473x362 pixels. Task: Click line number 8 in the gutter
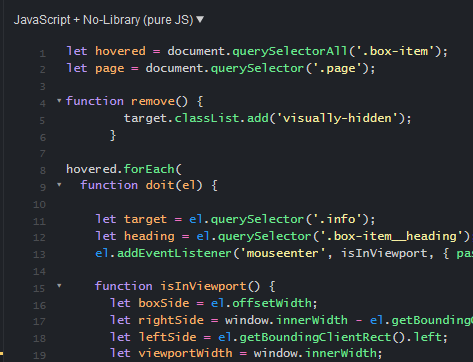pos(43,171)
